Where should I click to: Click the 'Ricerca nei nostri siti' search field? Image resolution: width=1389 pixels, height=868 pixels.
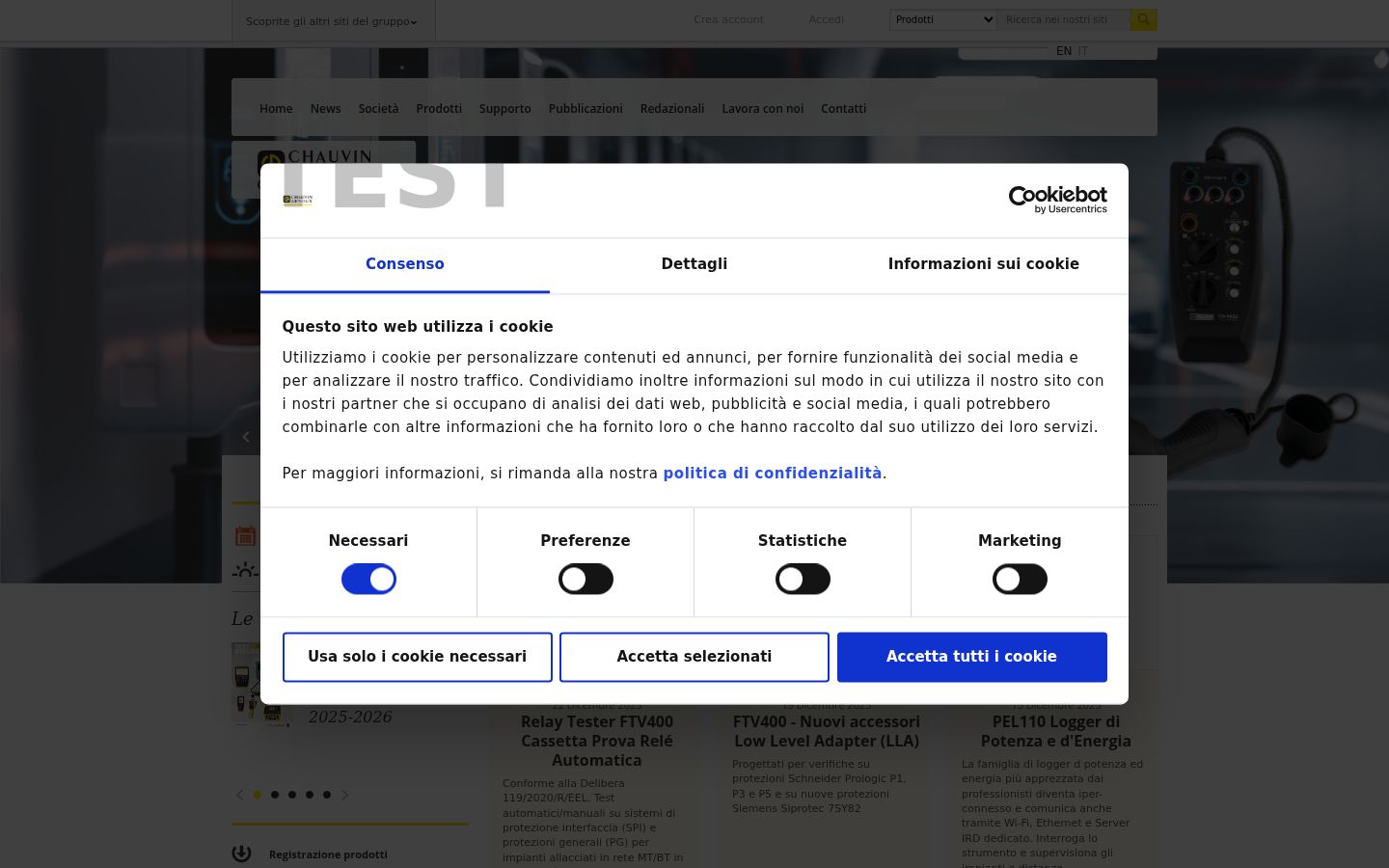(1063, 19)
